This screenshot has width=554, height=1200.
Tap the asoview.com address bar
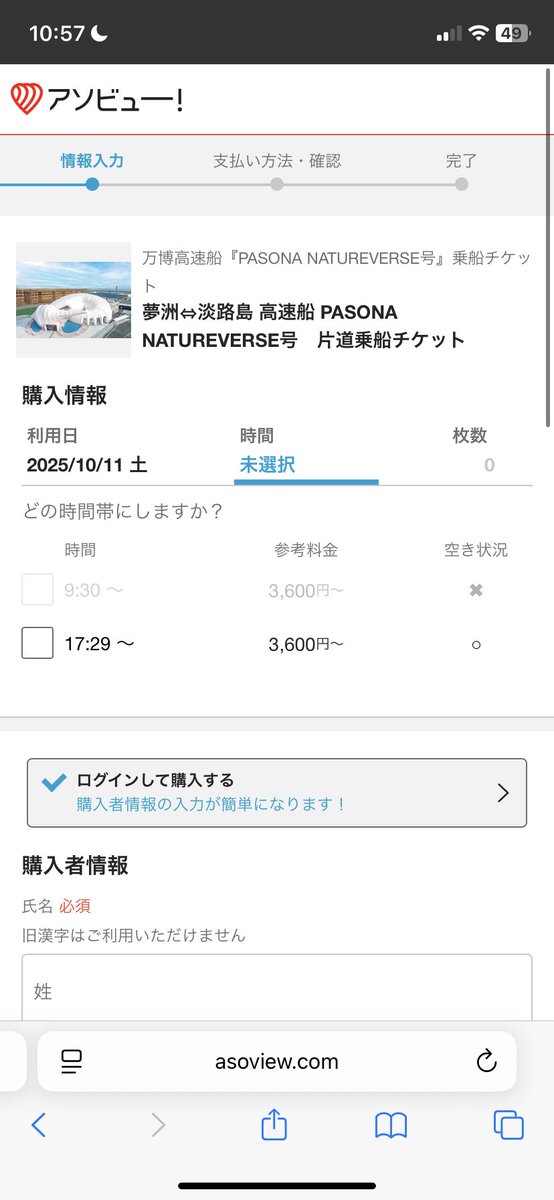277,1061
